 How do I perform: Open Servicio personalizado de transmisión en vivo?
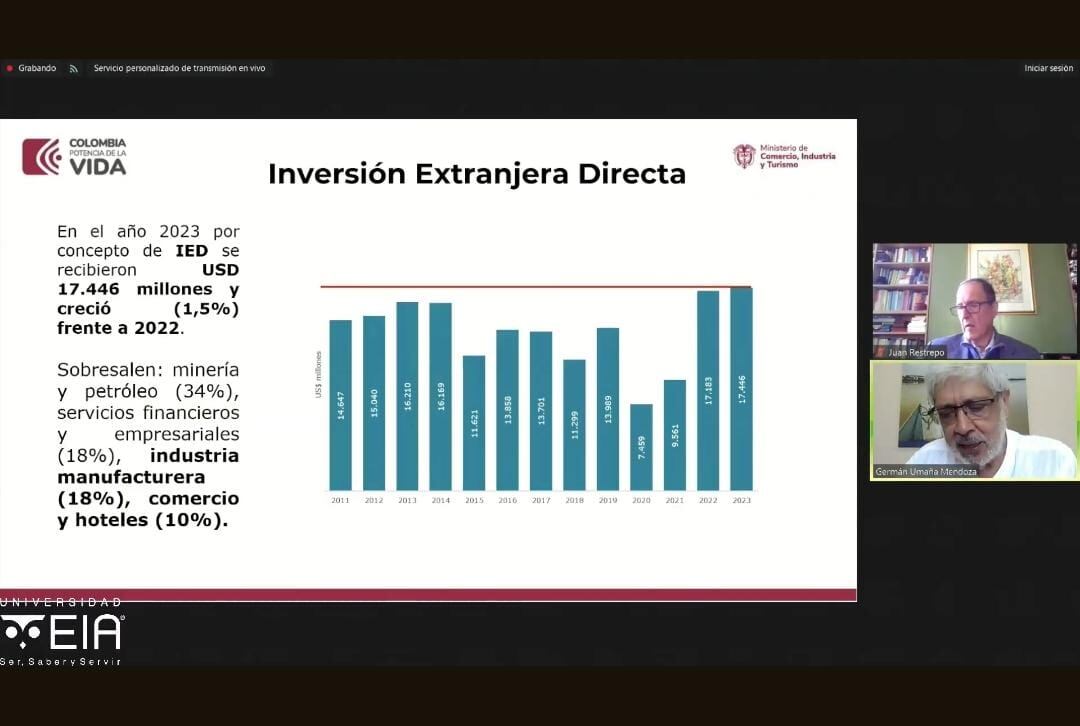point(180,68)
